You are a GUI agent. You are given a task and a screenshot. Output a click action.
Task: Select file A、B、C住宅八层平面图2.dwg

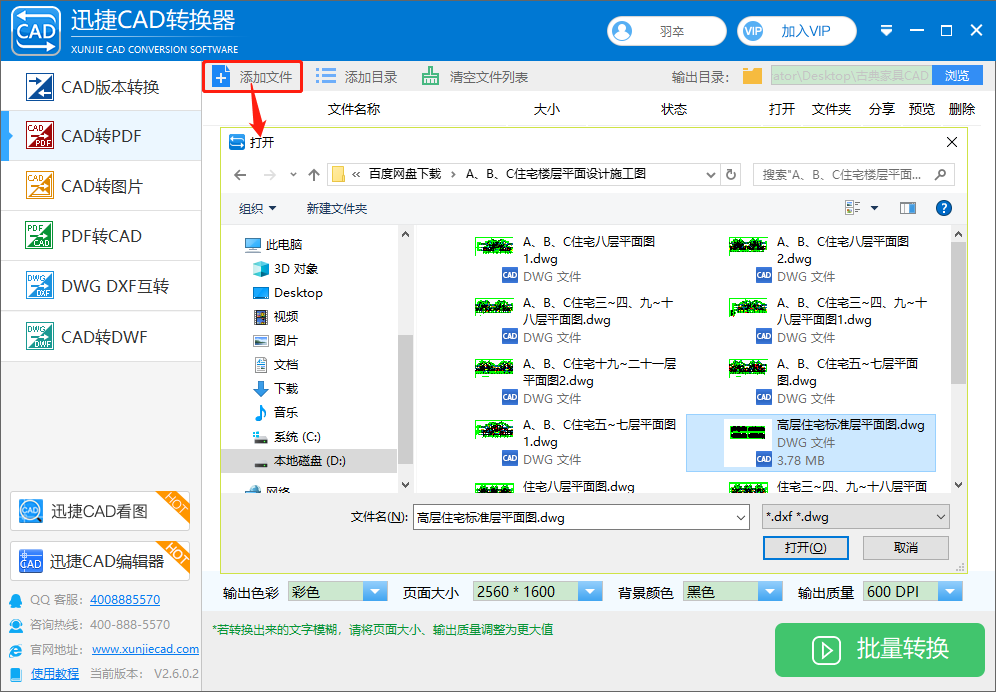tap(819, 258)
